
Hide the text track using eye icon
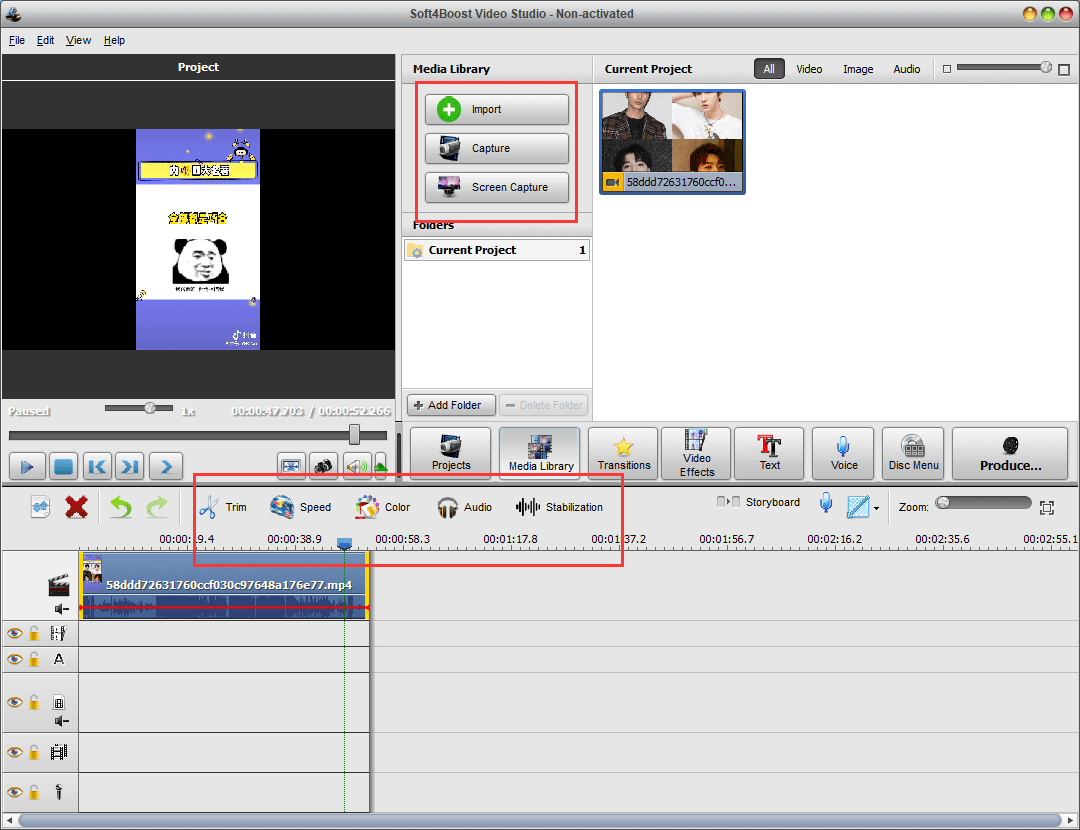coord(14,659)
